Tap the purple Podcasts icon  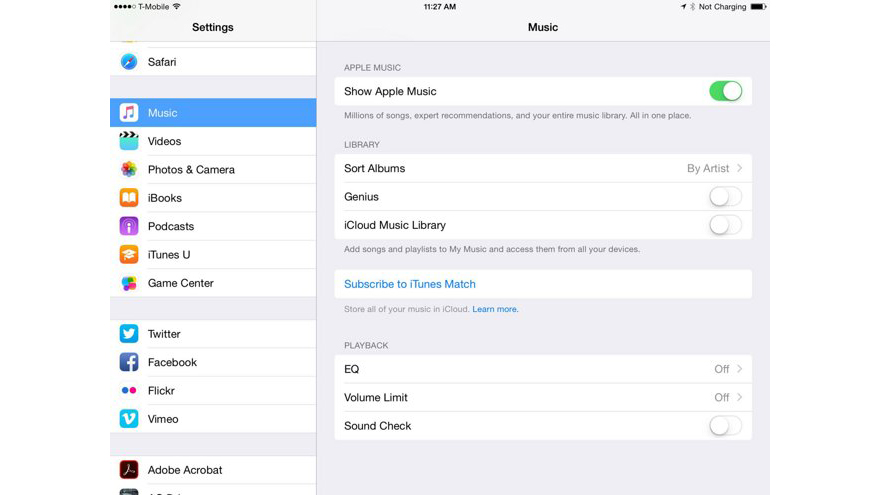click(129, 226)
